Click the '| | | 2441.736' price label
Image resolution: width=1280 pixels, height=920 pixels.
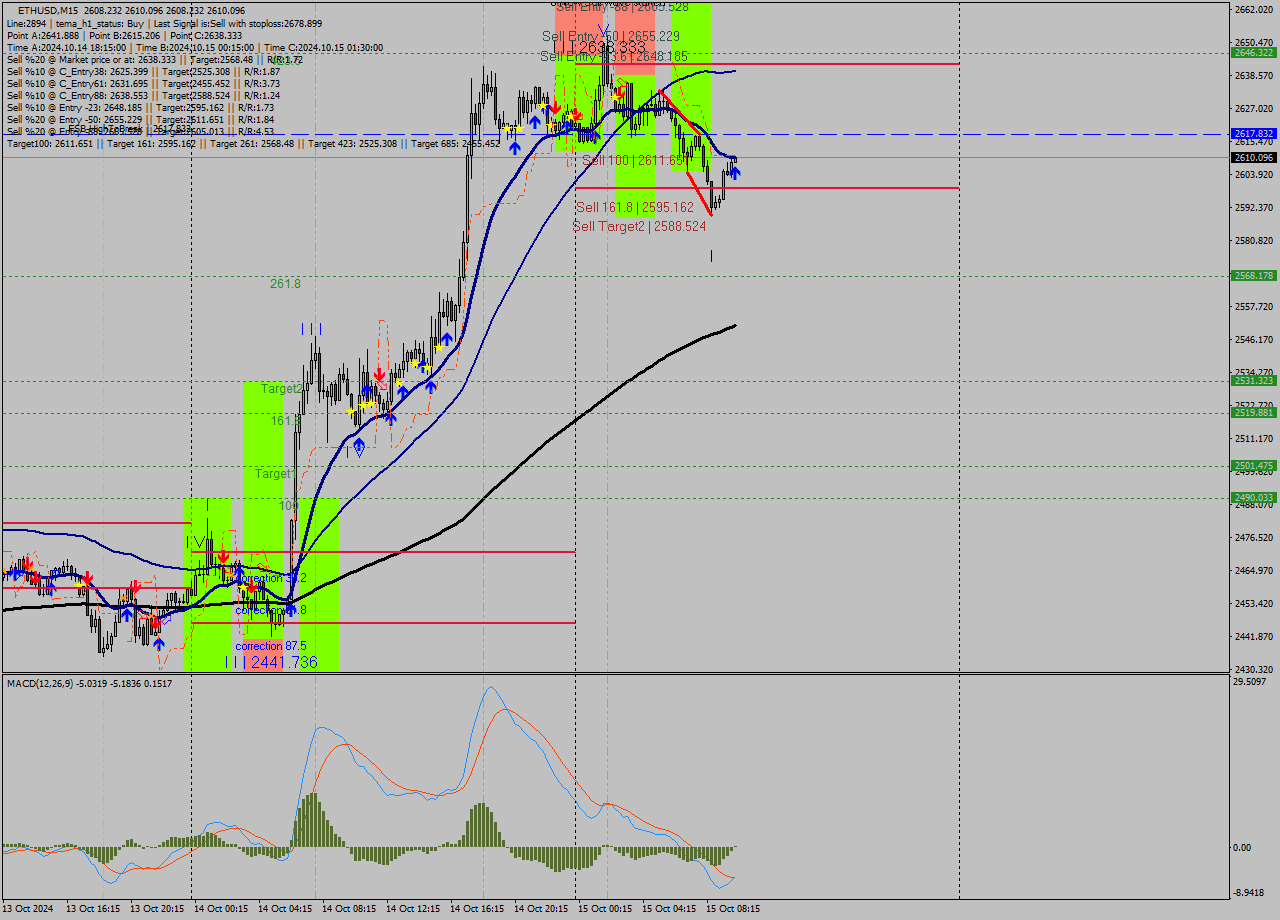[271, 662]
